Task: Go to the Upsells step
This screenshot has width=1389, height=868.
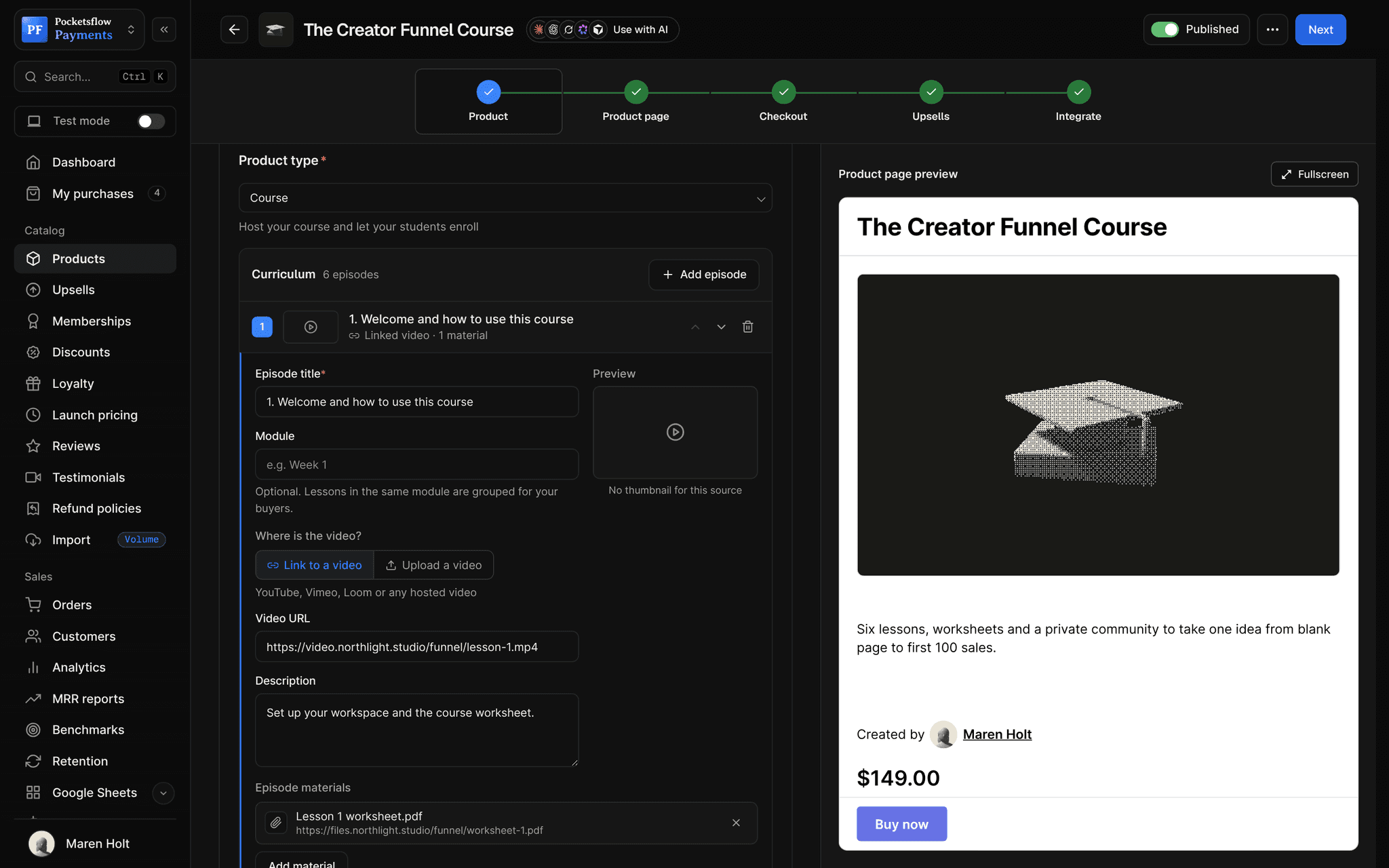Action: (x=931, y=102)
